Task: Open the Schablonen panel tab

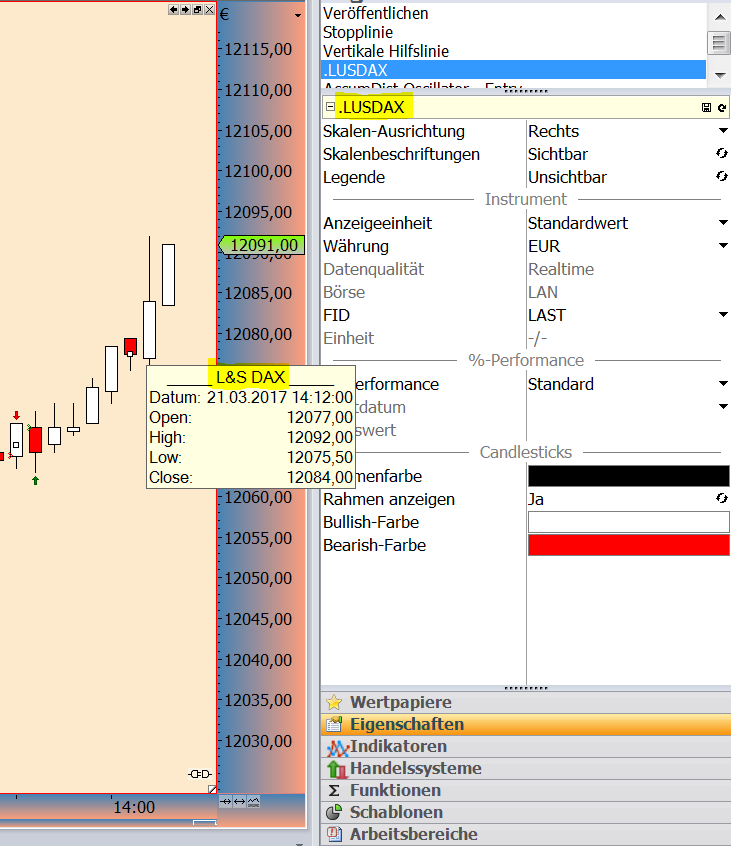Action: click(x=526, y=812)
